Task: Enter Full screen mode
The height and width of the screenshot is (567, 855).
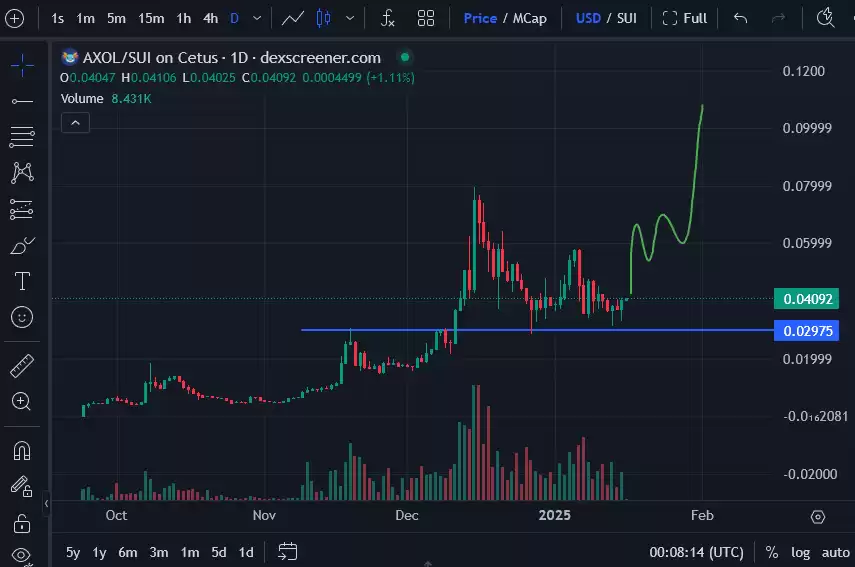Action: coord(684,19)
